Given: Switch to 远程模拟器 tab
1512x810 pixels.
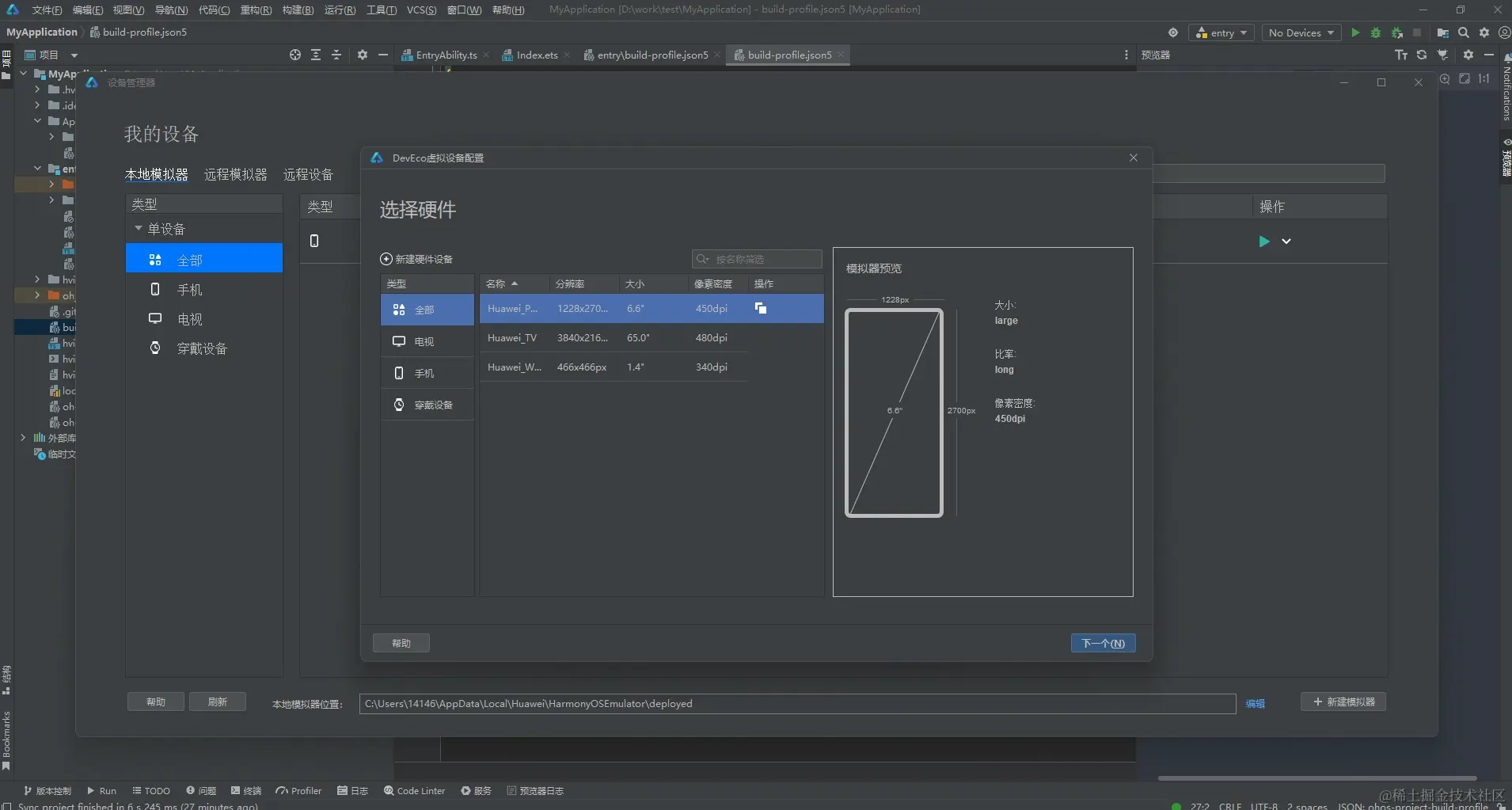Looking at the screenshot, I should click(x=235, y=174).
